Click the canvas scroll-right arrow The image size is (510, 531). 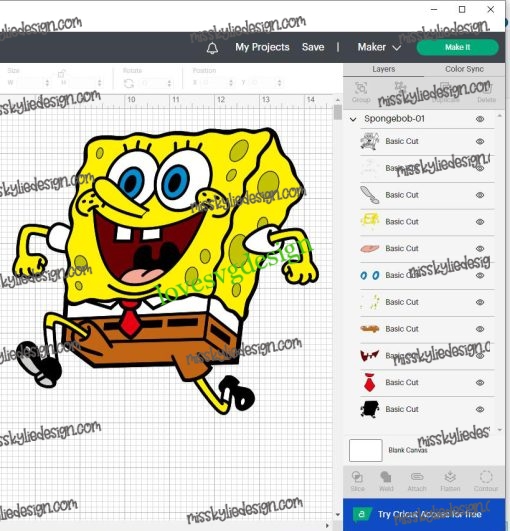point(327,526)
